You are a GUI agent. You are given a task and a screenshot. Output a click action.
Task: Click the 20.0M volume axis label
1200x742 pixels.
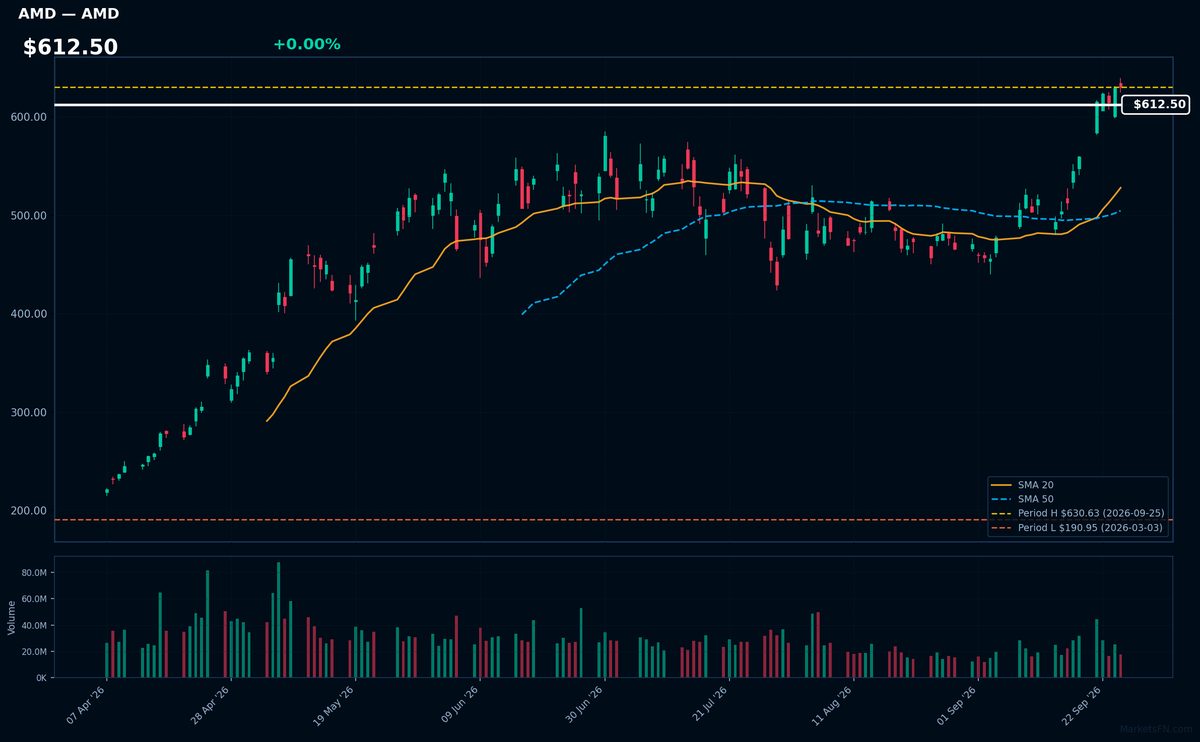[x=34, y=652]
